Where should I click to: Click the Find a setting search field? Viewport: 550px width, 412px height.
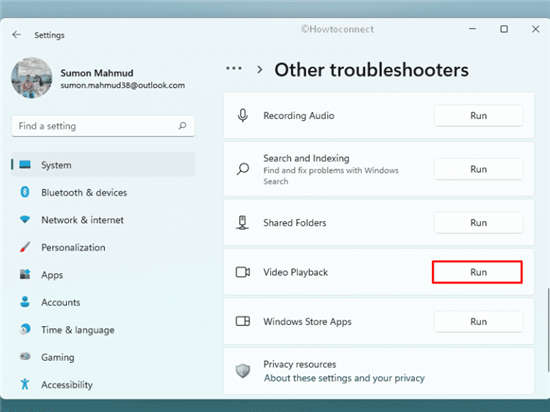(103, 126)
